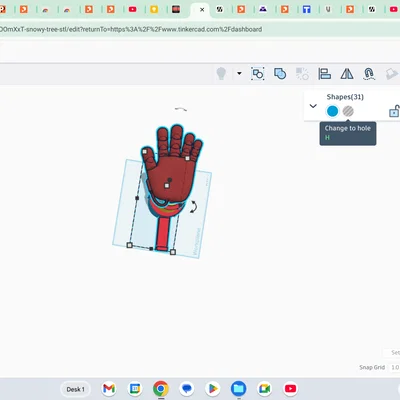The width and height of the screenshot is (400, 400).
Task: Open the Snap Grid value dropdown
Action: 395,367
